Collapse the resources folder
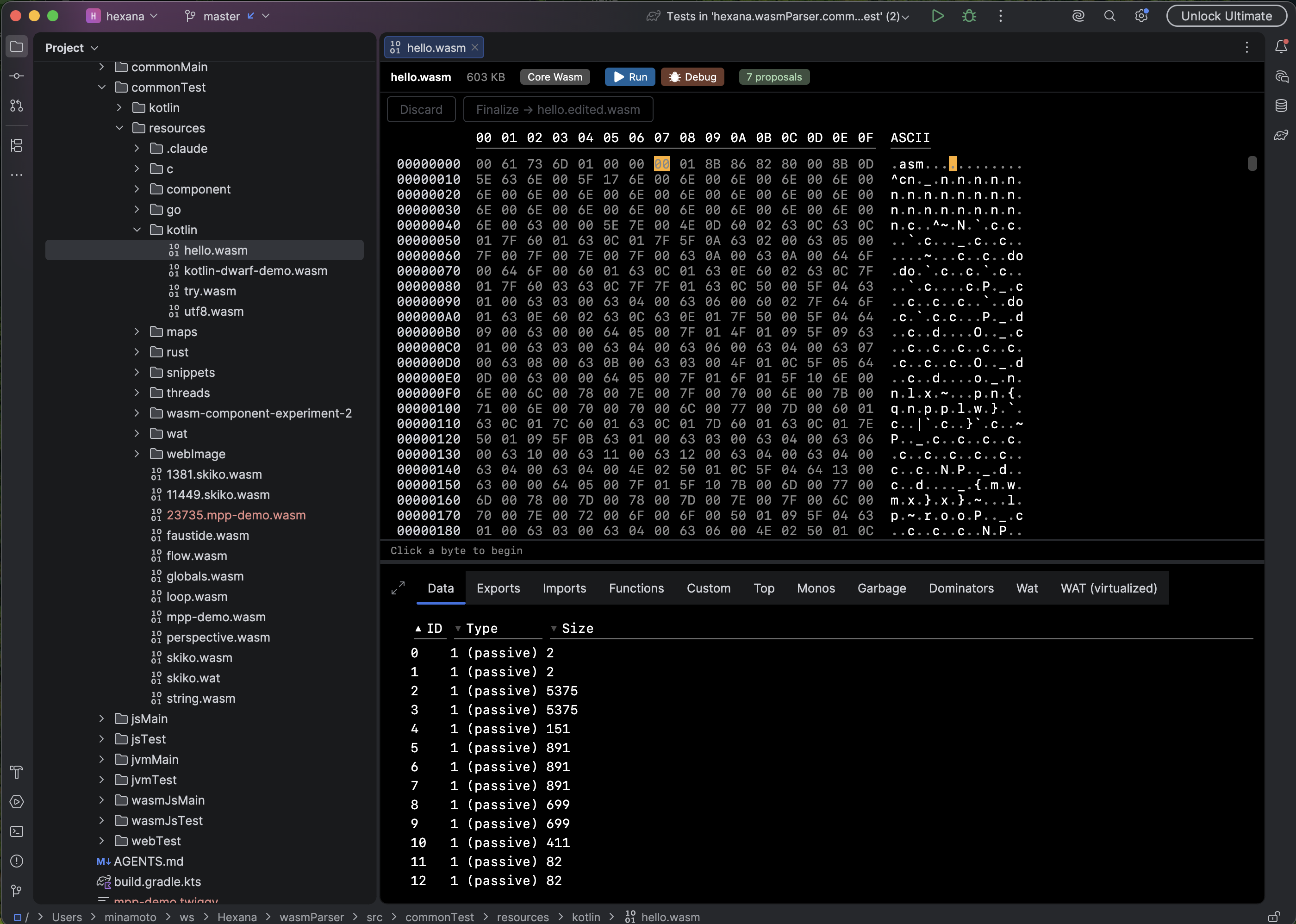 (119, 128)
